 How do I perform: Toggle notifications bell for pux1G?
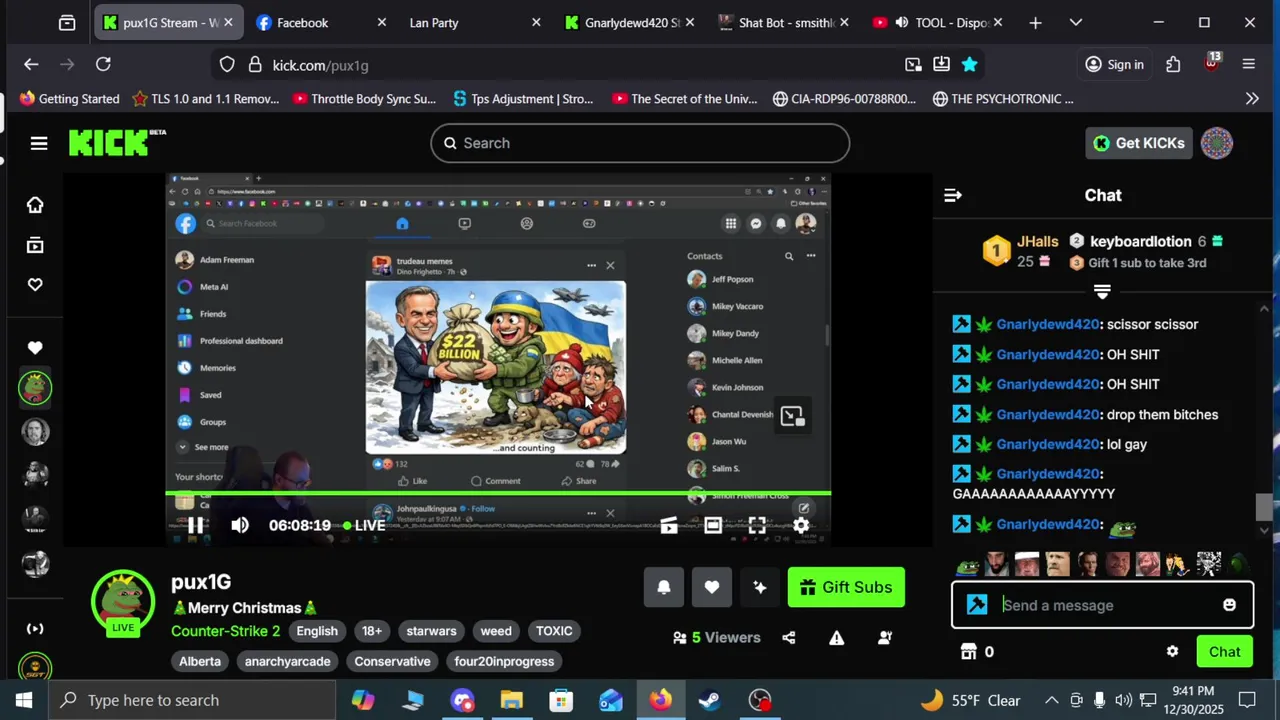pos(664,587)
